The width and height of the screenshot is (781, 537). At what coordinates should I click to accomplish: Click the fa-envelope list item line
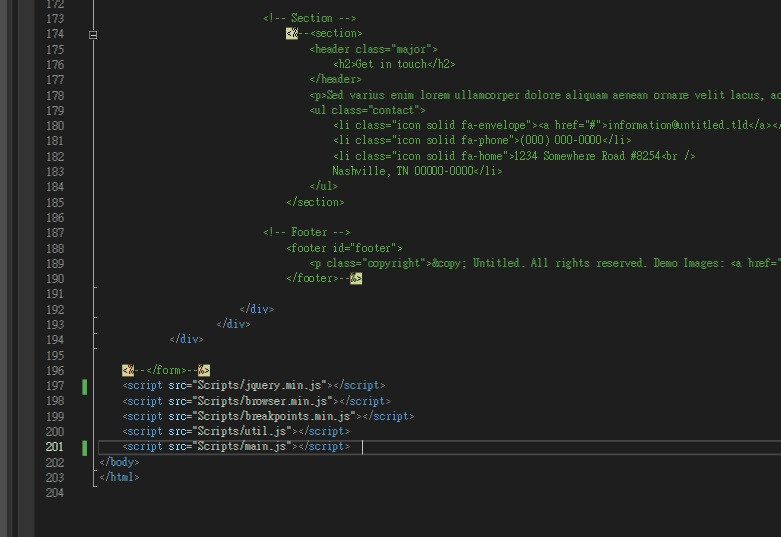coord(557,125)
